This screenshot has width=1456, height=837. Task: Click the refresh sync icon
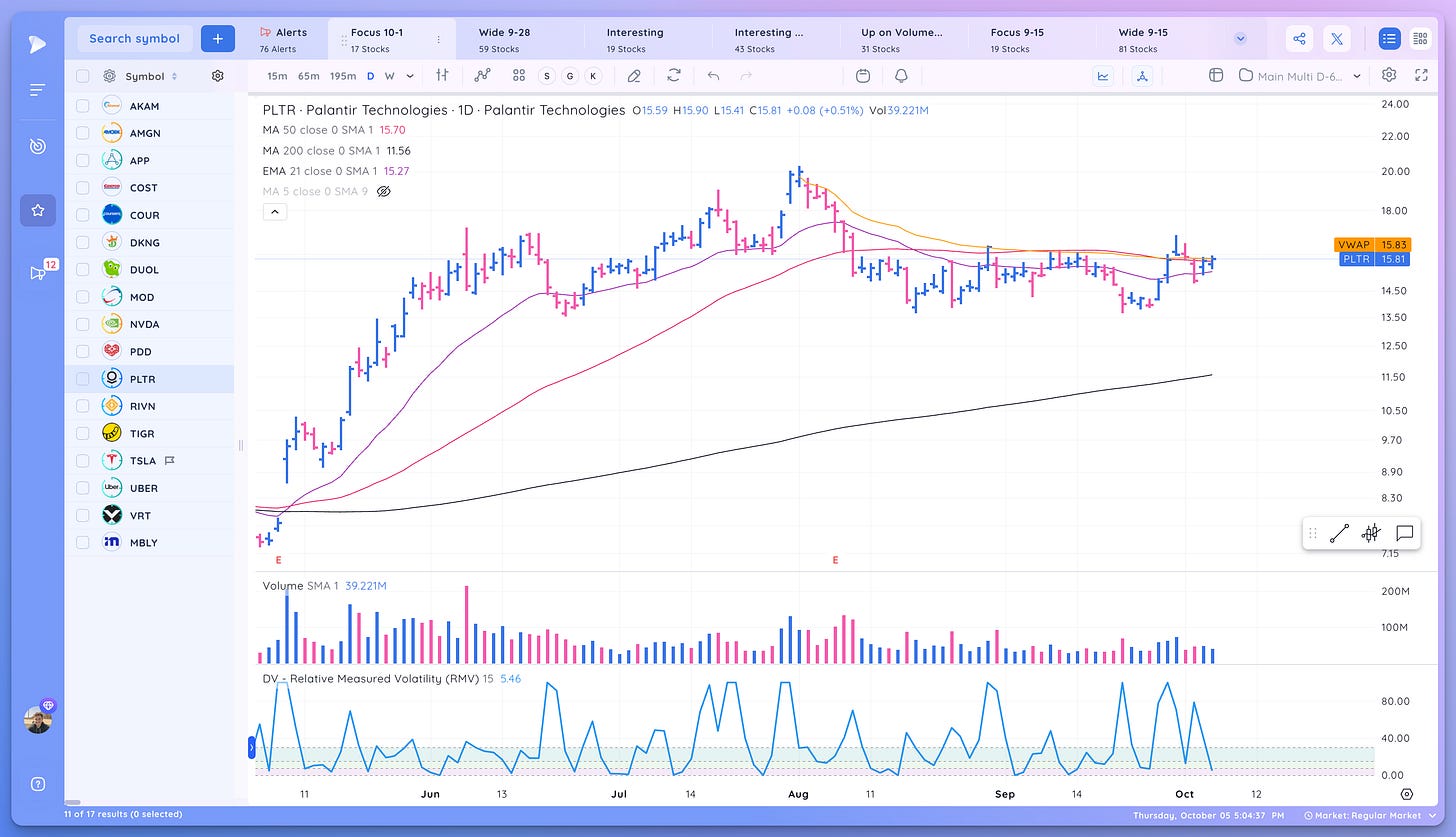(674, 75)
